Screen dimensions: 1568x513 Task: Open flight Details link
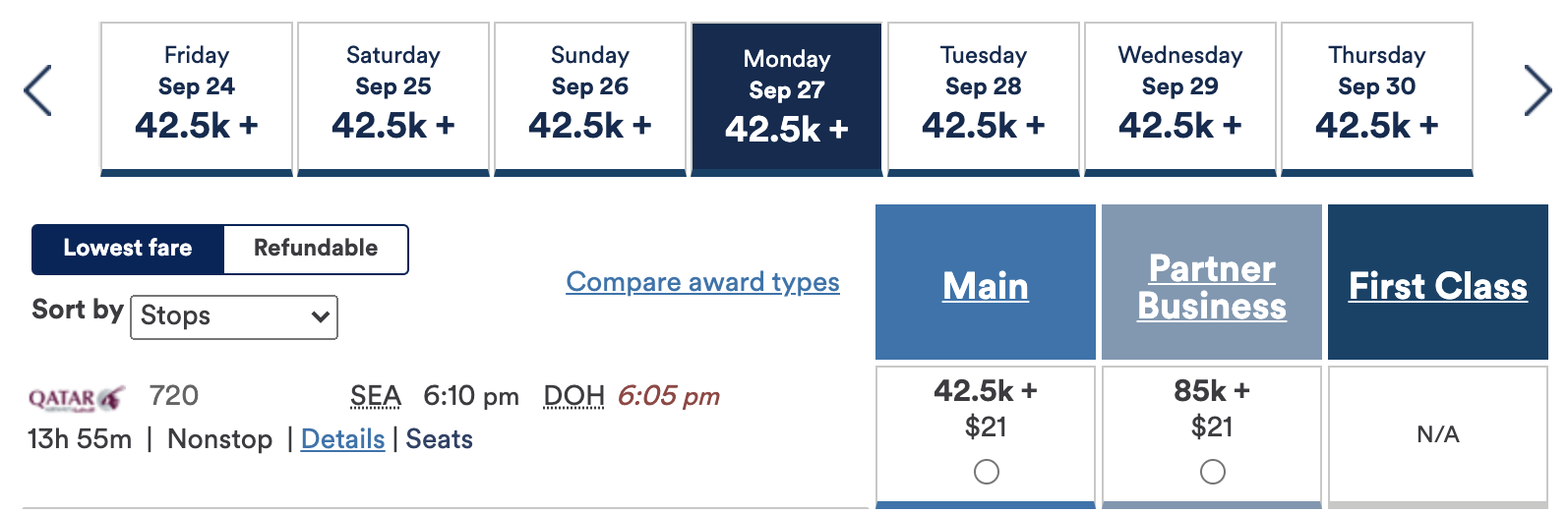(x=342, y=439)
